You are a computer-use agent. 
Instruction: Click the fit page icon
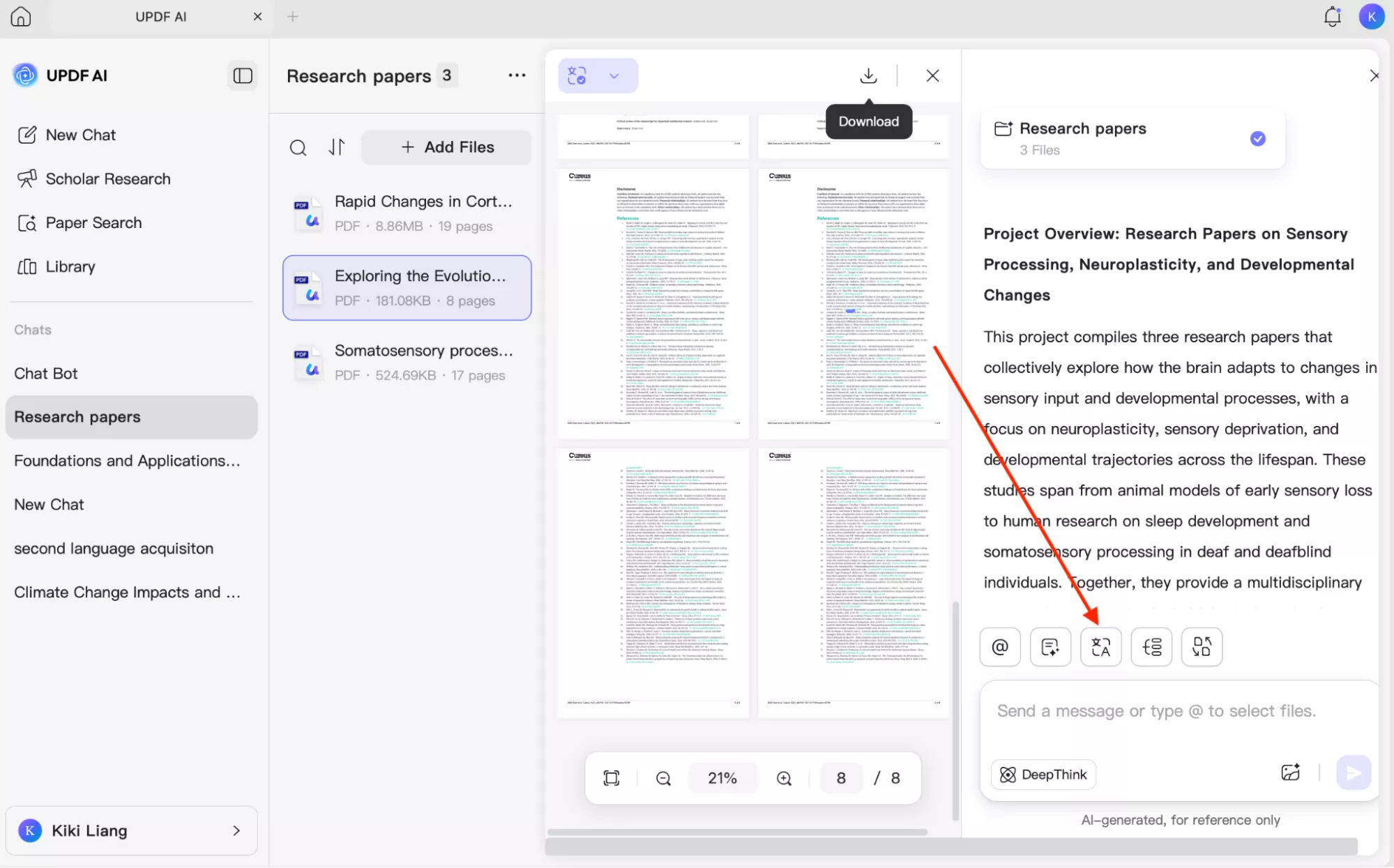click(612, 778)
